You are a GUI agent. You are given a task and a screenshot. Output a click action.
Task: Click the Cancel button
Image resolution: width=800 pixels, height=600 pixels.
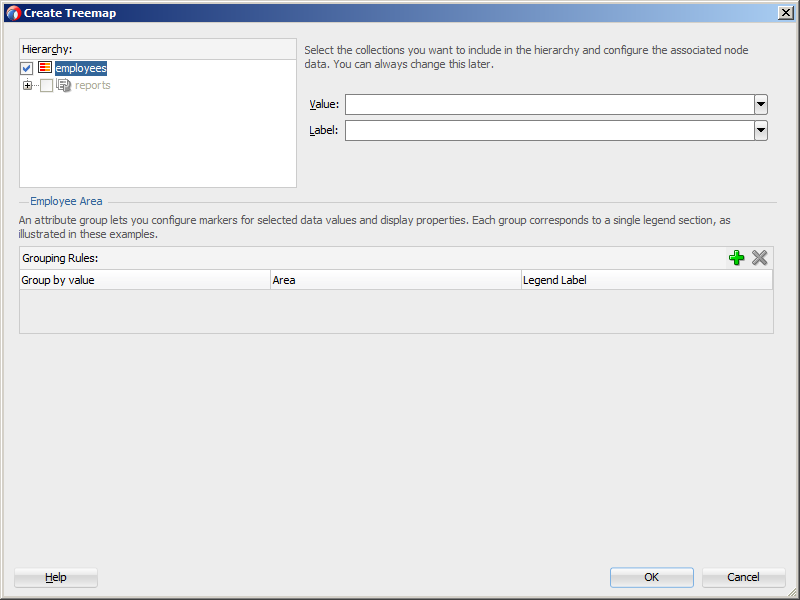click(743, 577)
